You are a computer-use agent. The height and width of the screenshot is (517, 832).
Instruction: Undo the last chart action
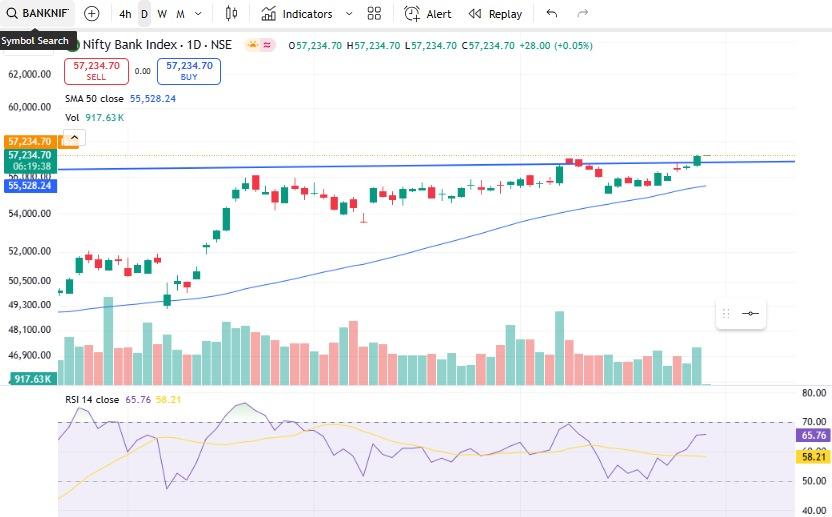(x=552, y=14)
